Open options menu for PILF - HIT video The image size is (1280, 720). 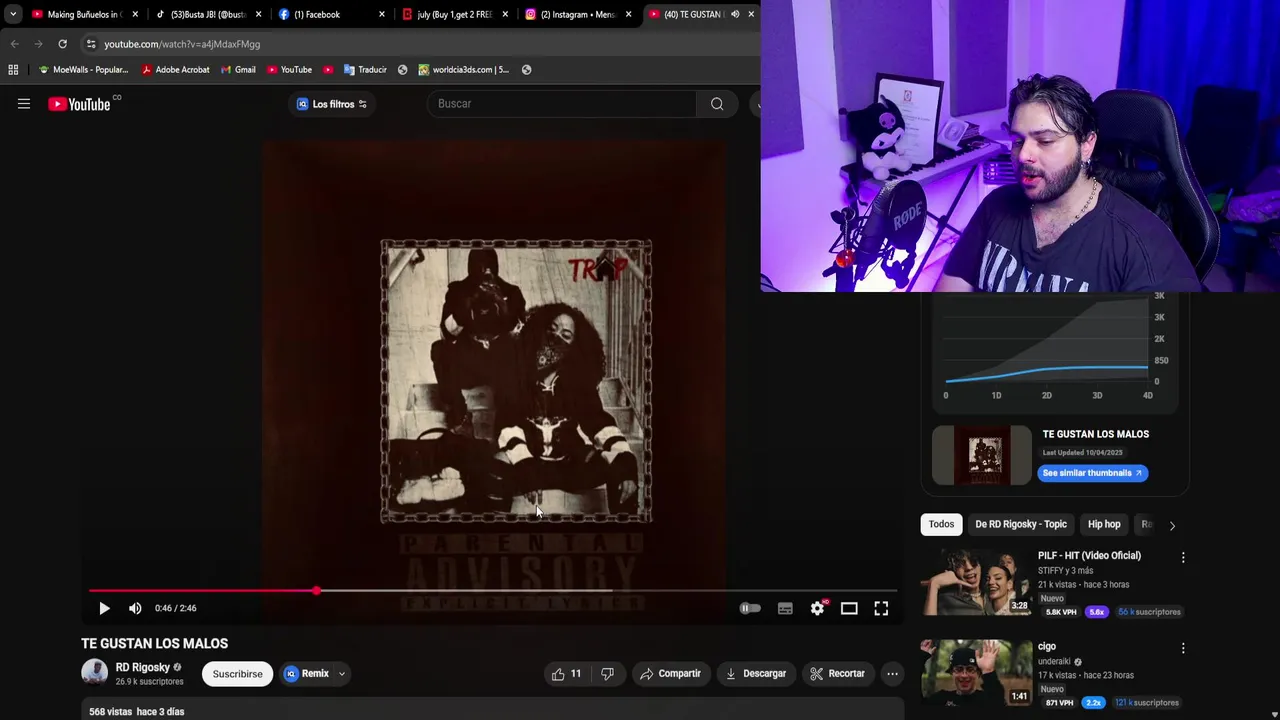click(1183, 557)
